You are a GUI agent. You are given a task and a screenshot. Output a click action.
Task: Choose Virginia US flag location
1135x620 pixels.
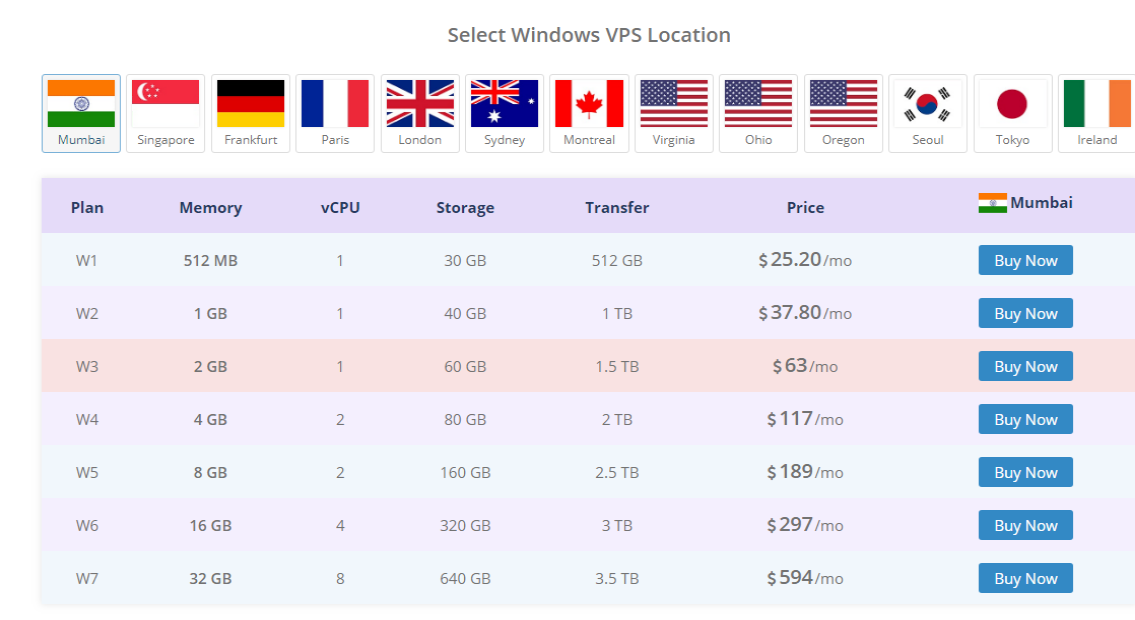pos(674,114)
